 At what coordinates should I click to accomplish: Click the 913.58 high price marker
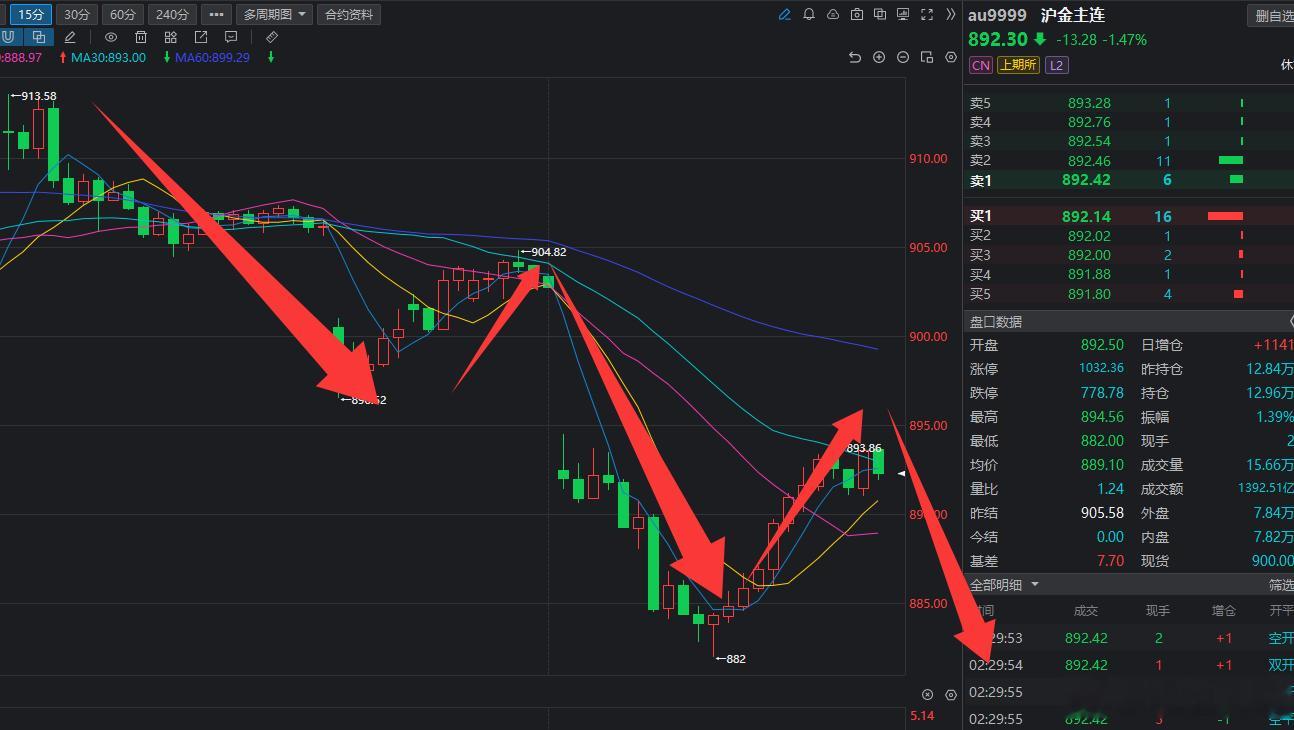(34, 96)
